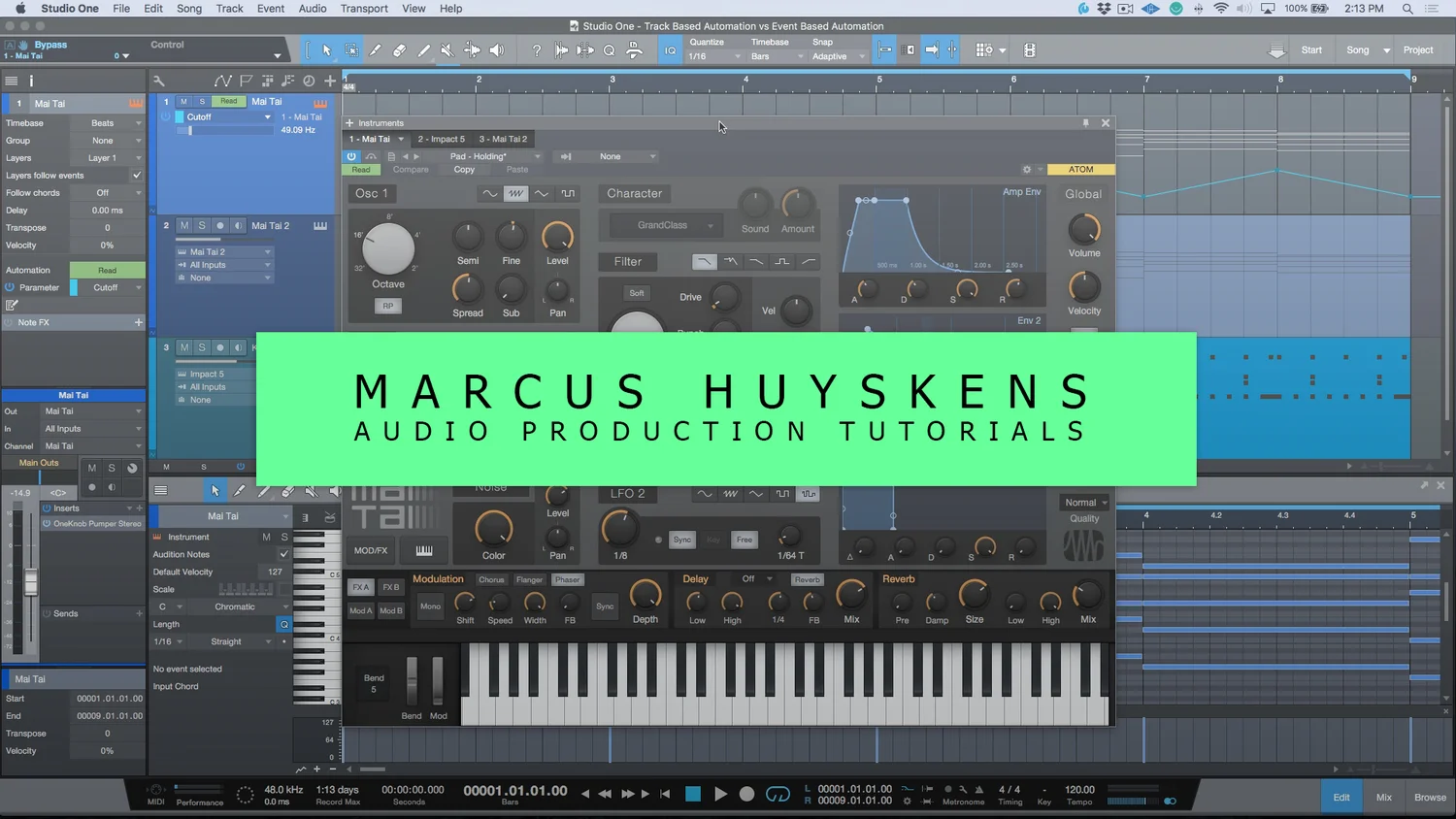Image resolution: width=1456 pixels, height=819 pixels.
Task: Toggle Mai Tai instrument power button
Action: (x=351, y=156)
